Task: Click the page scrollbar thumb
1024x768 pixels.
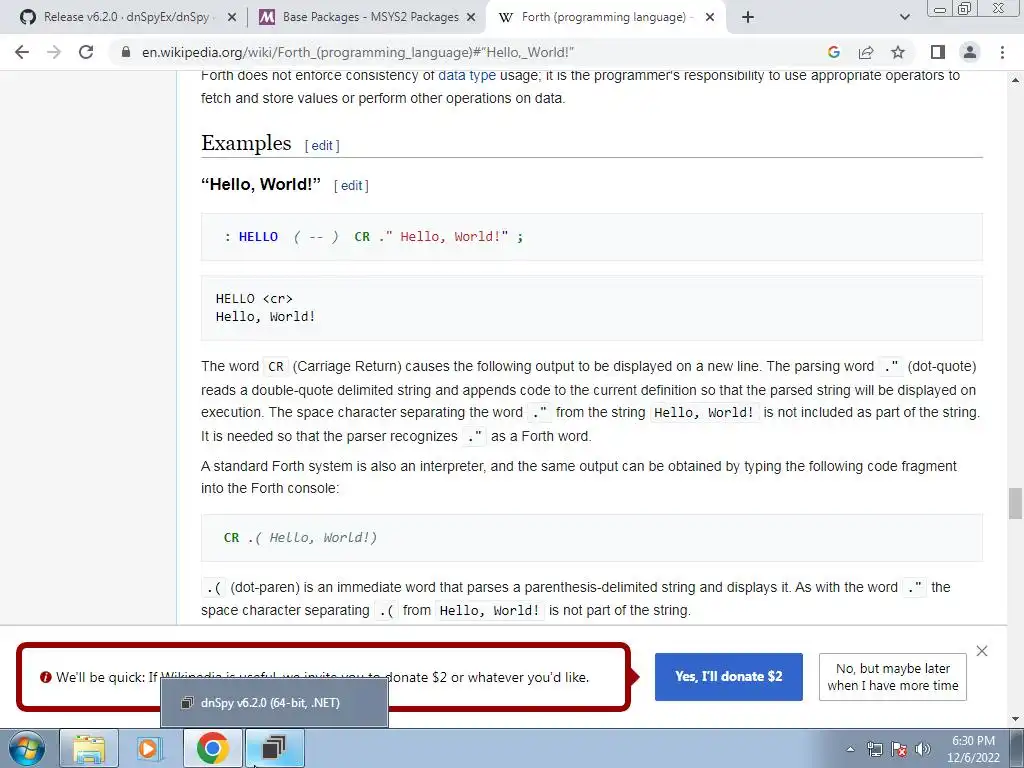Action: tap(1015, 503)
